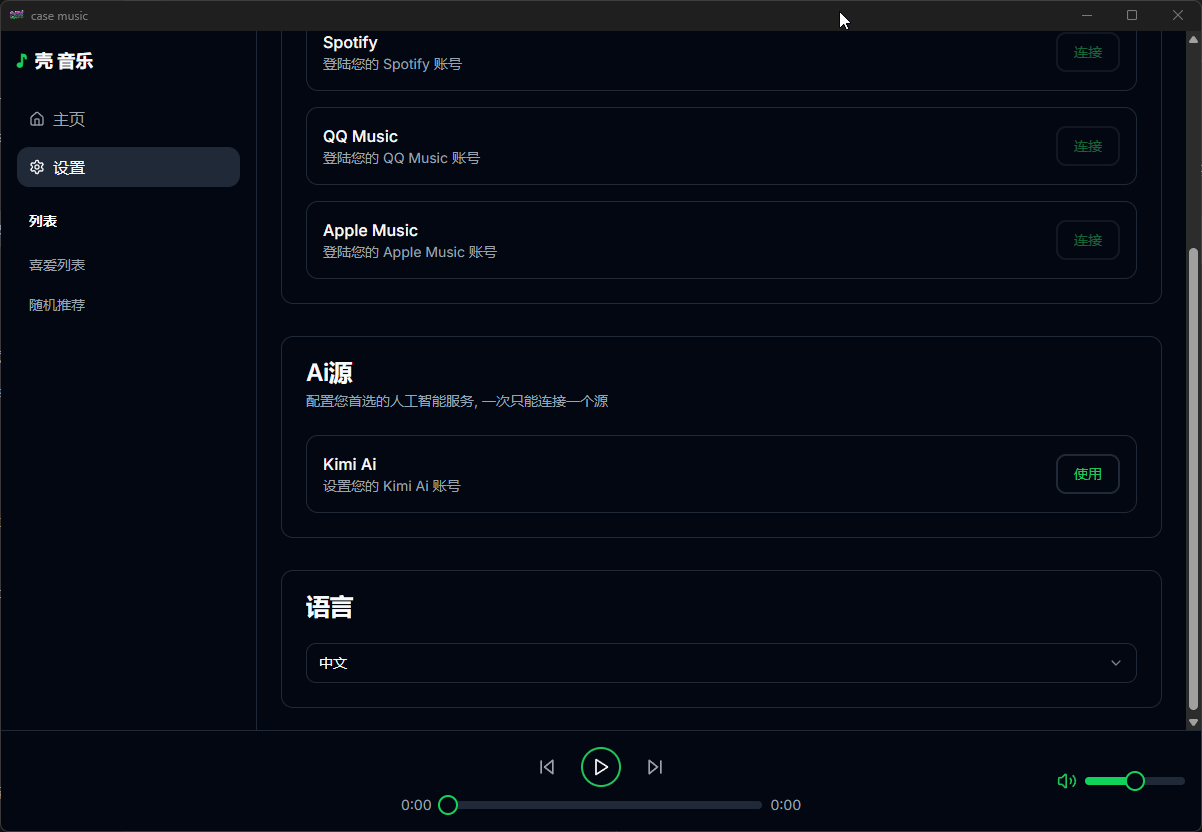Connect the Apple Music account
This screenshot has height=832, width=1202.
pyautogui.click(x=1087, y=240)
